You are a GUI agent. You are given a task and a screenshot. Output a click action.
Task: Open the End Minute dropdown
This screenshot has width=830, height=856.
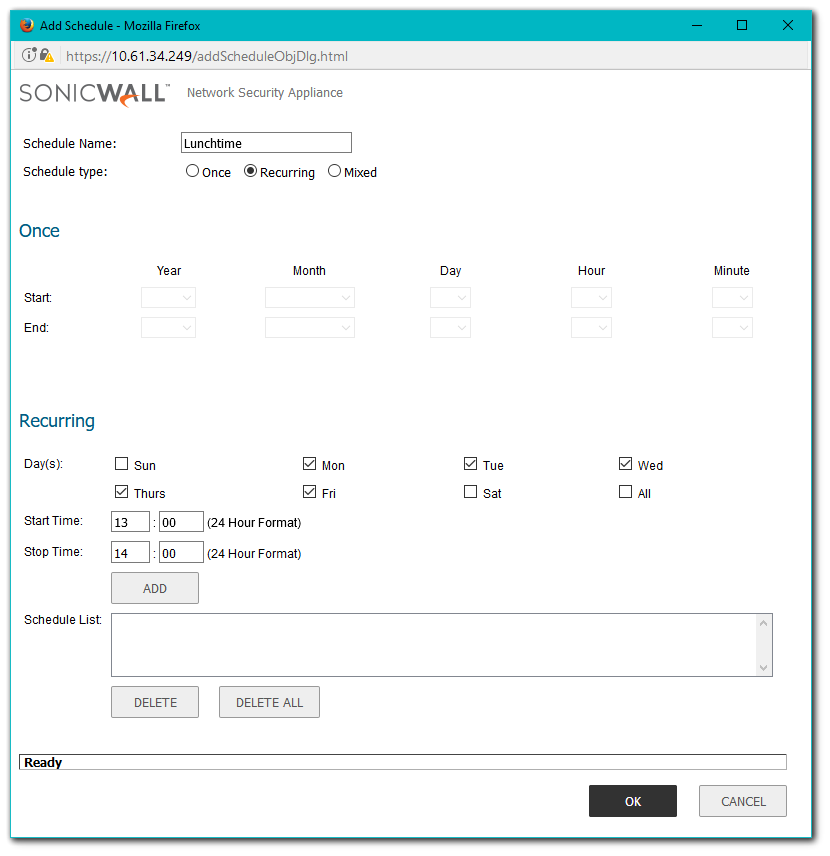[732, 328]
